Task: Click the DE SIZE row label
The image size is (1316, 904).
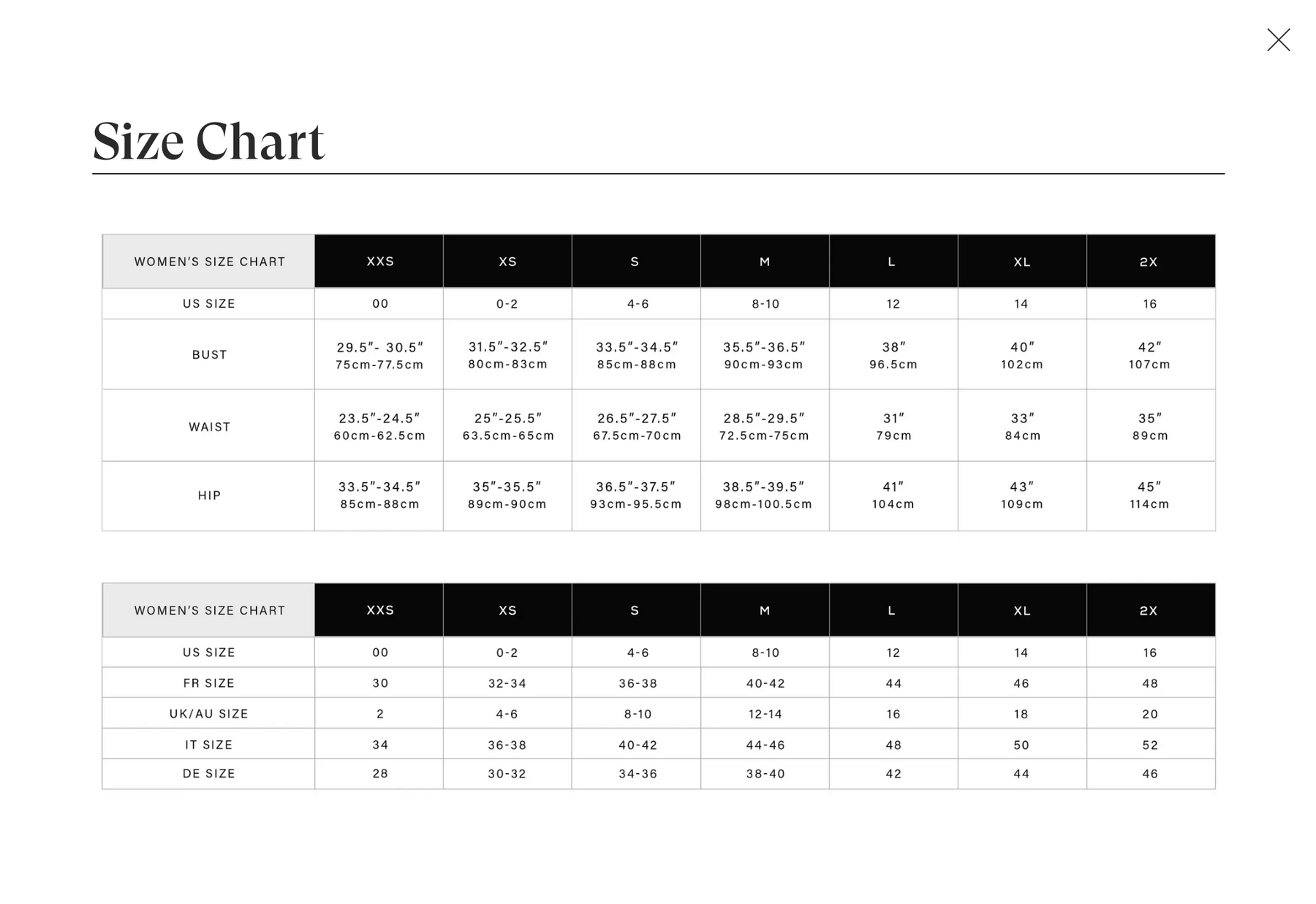Action: pos(209,774)
